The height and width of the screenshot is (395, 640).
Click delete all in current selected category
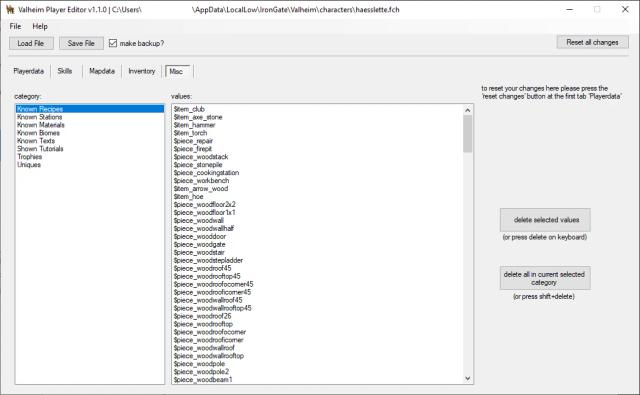(x=545, y=278)
